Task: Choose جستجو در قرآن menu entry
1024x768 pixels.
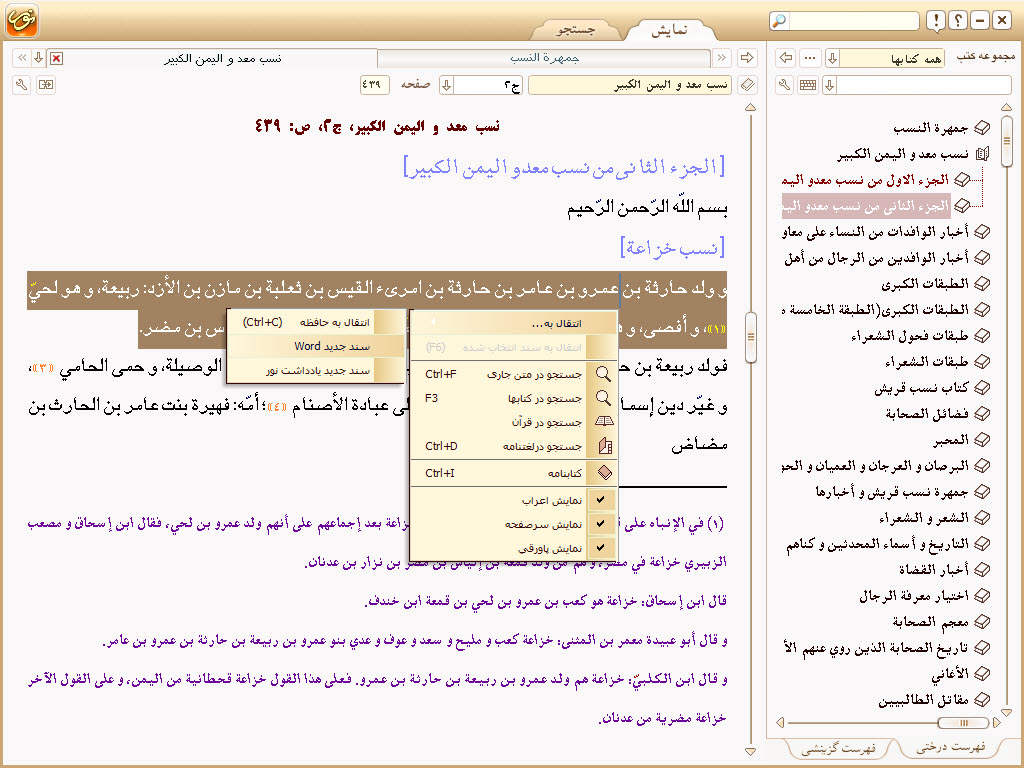Action: point(515,423)
